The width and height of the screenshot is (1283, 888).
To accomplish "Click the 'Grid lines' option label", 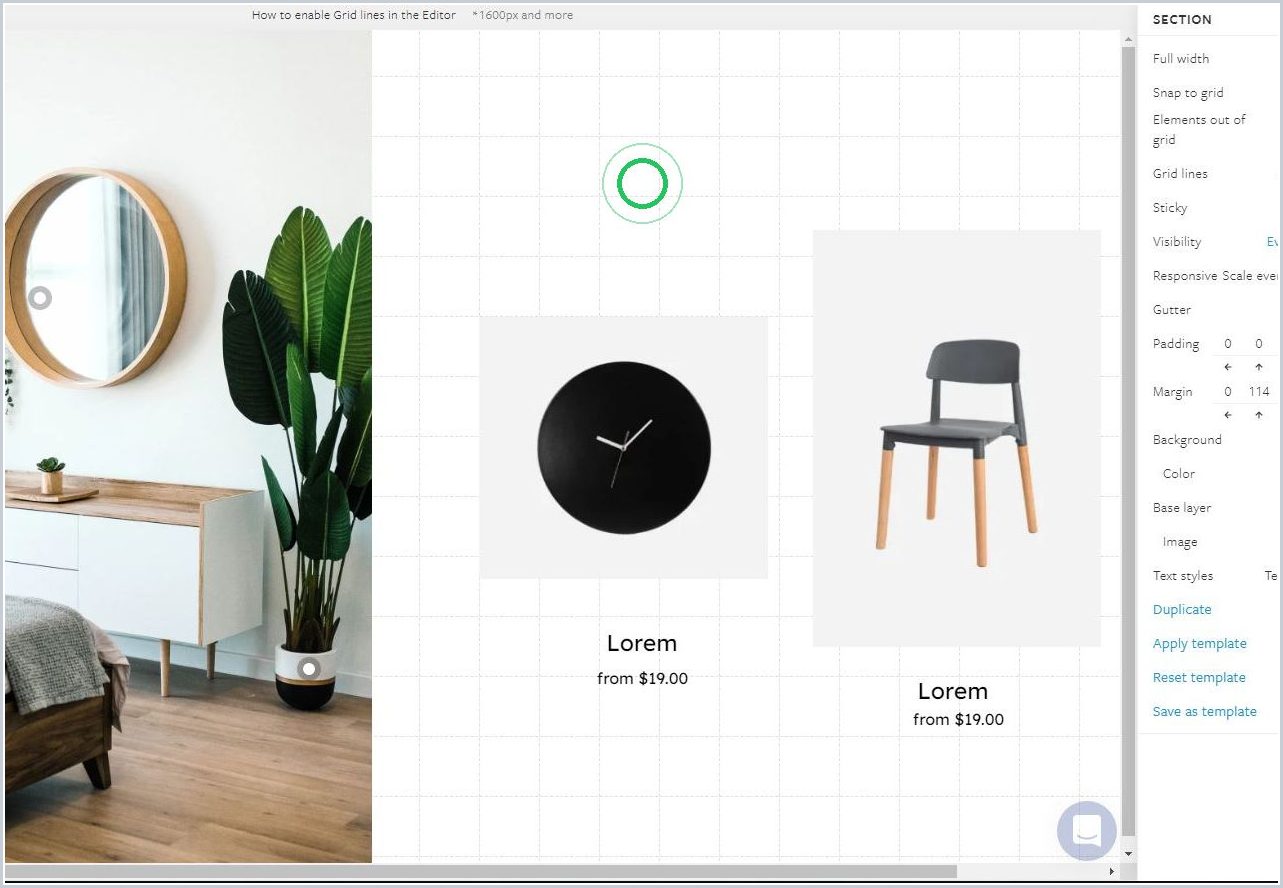I will (1180, 173).
